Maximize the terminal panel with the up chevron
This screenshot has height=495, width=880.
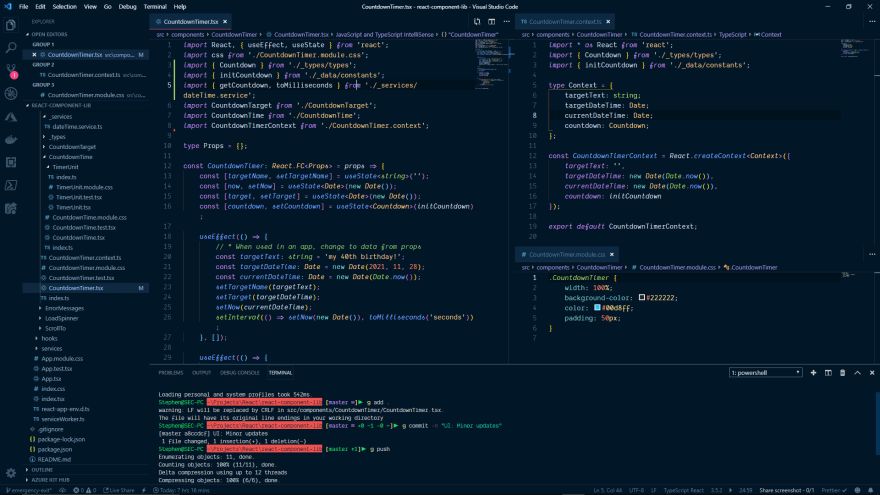857,373
